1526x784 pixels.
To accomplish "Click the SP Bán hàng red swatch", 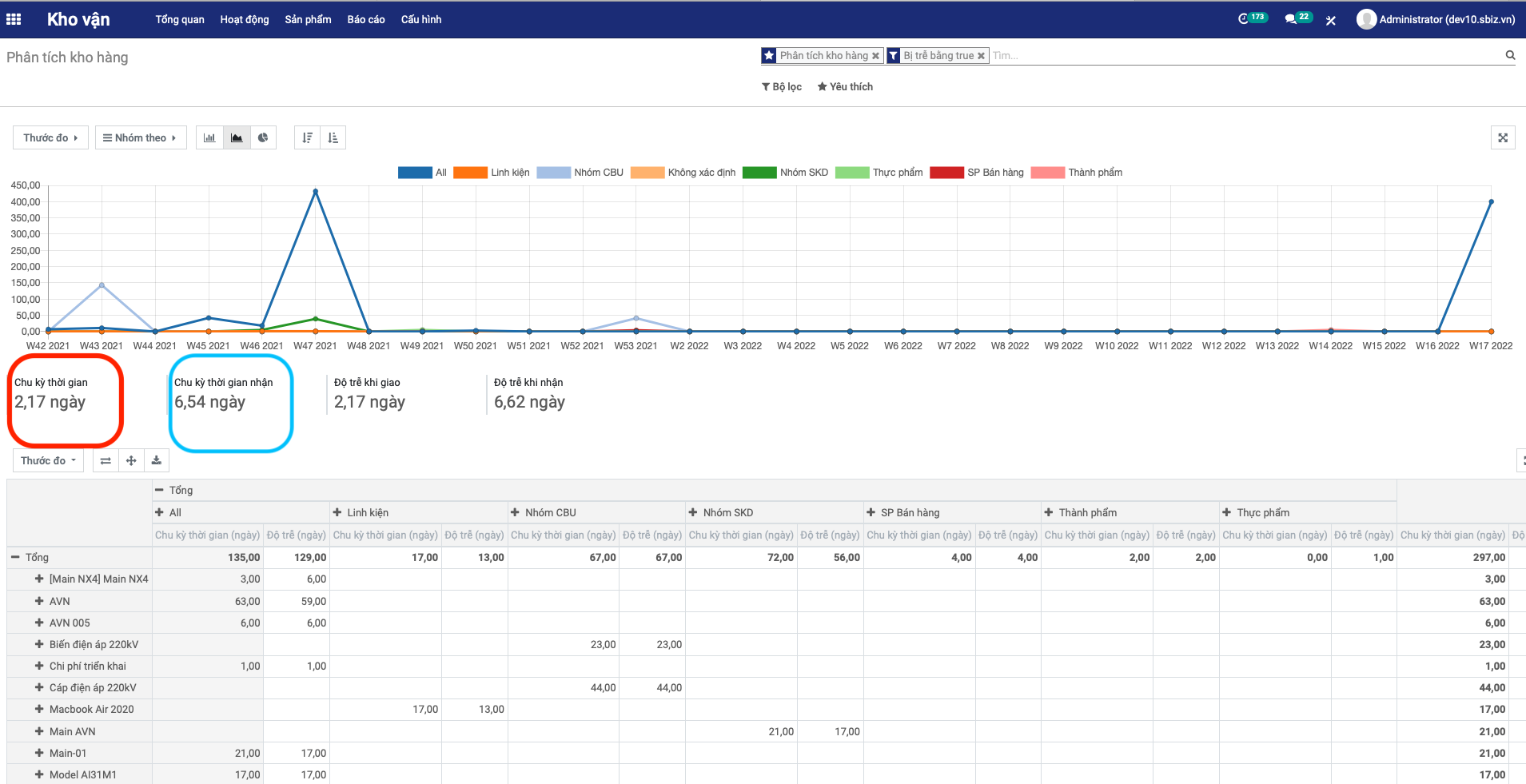I will (x=946, y=173).
